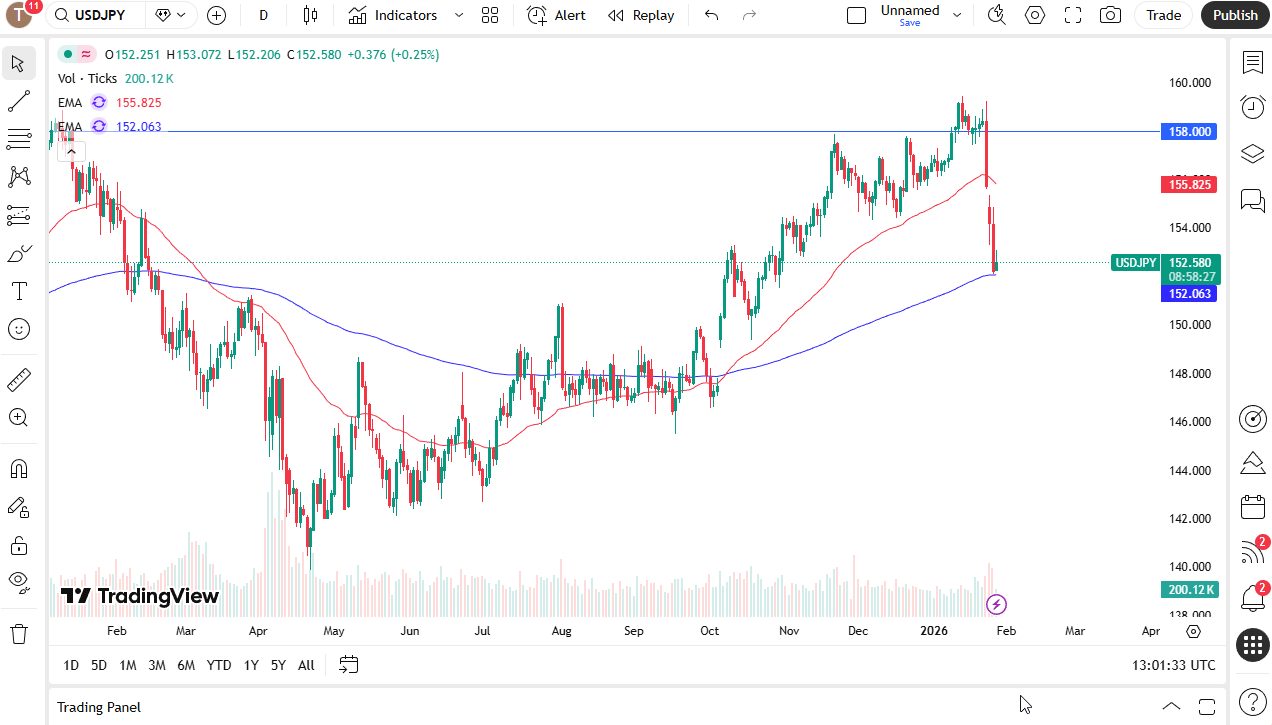The width and height of the screenshot is (1272, 725).
Task: Take a chart snapshot with camera
Action: click(x=1110, y=15)
